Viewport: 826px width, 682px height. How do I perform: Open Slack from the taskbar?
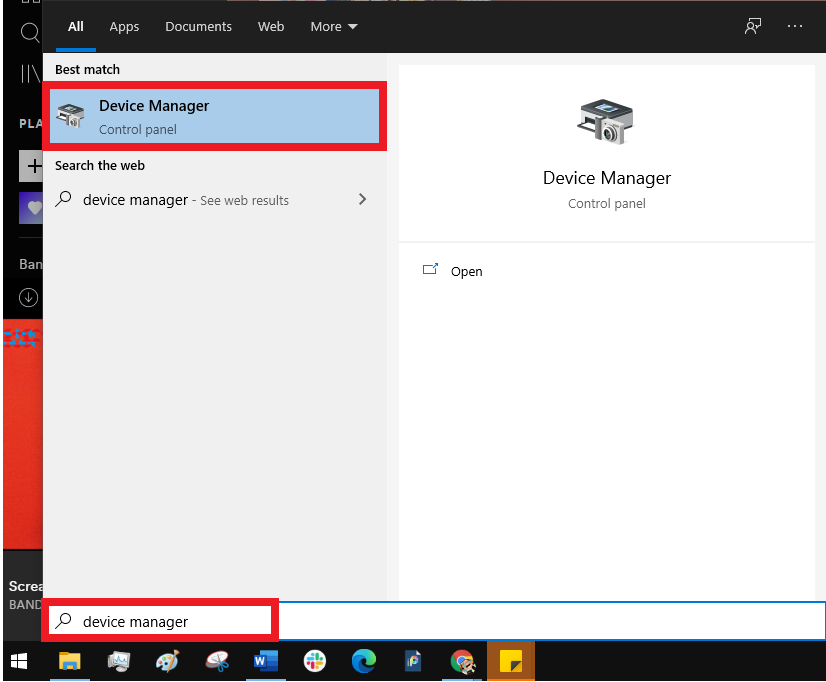click(x=314, y=661)
